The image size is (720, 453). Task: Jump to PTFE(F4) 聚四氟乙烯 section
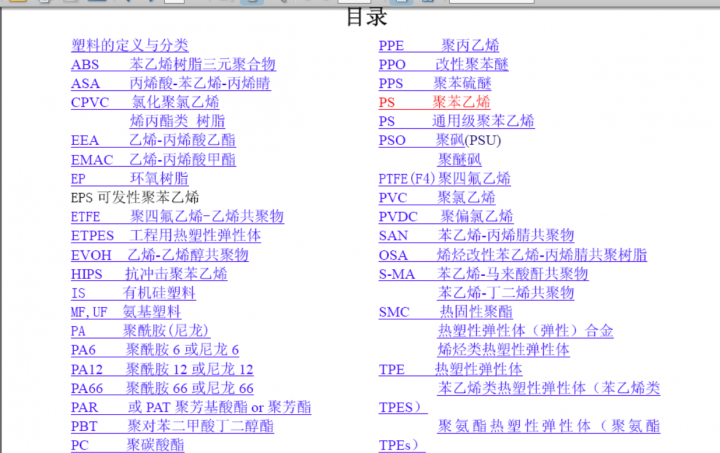coord(444,178)
